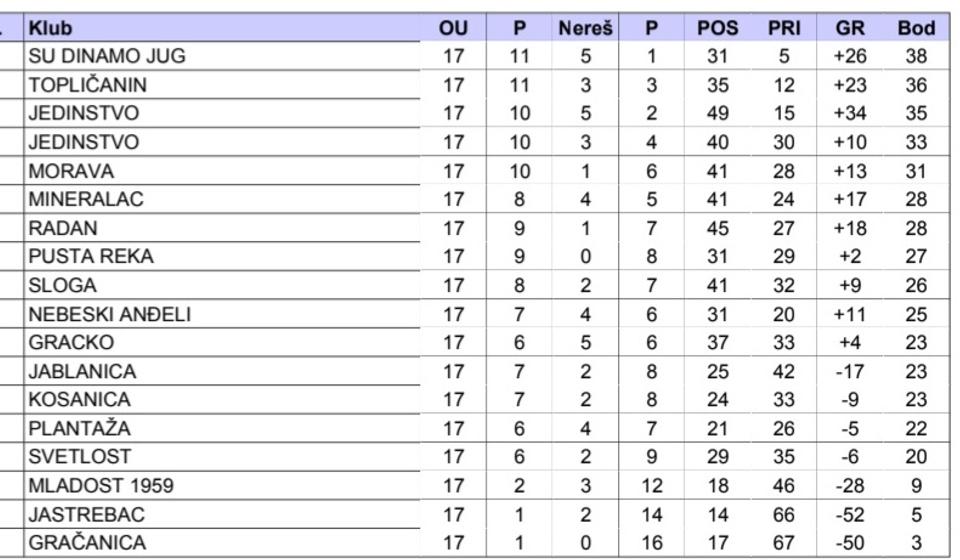Click the MORAVA club row name

(71, 171)
